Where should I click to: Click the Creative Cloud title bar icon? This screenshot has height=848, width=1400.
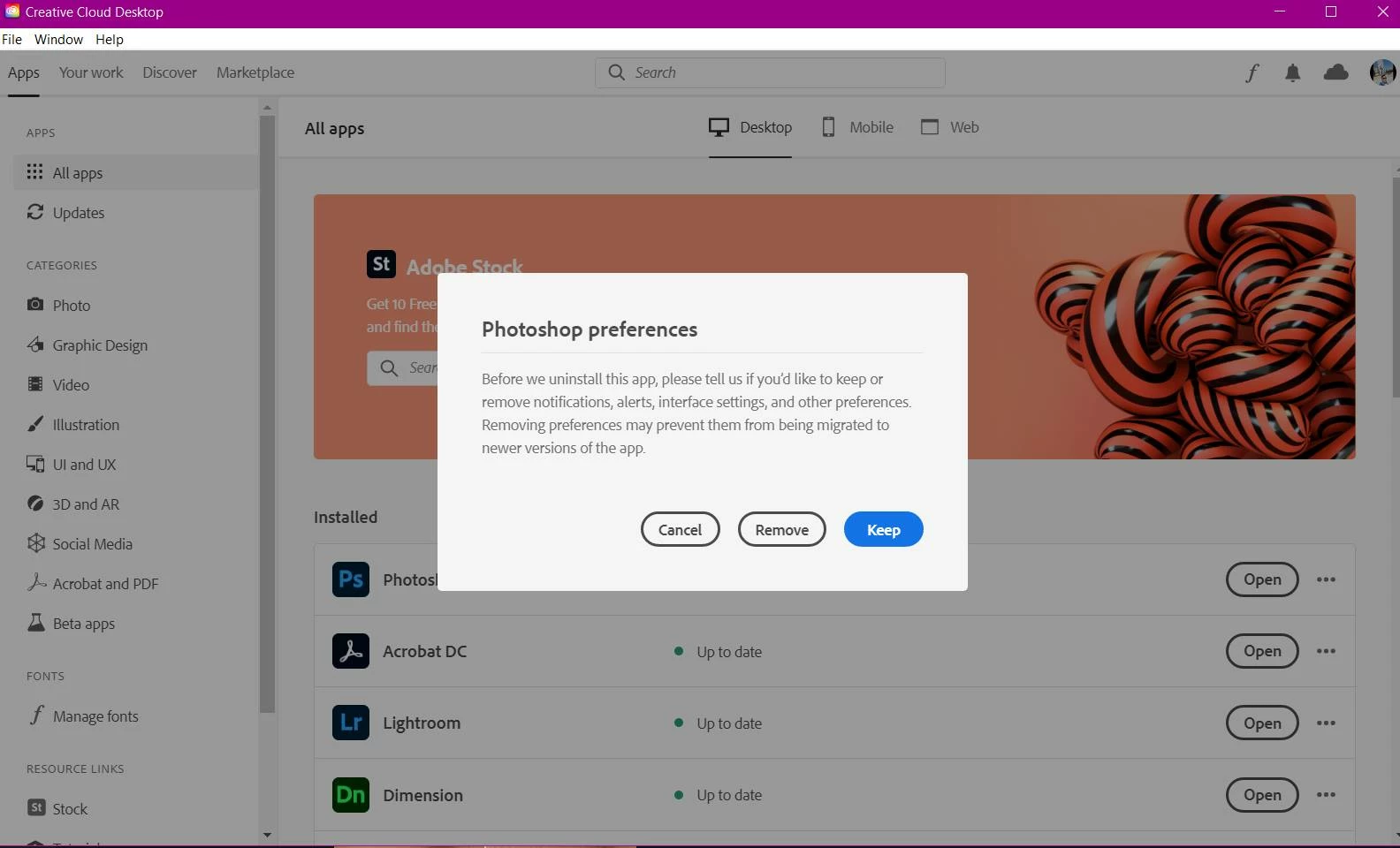pyautogui.click(x=12, y=11)
